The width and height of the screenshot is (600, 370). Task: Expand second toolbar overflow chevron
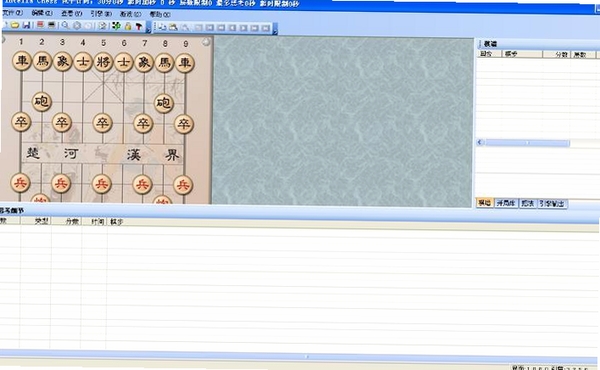click(x=275, y=30)
